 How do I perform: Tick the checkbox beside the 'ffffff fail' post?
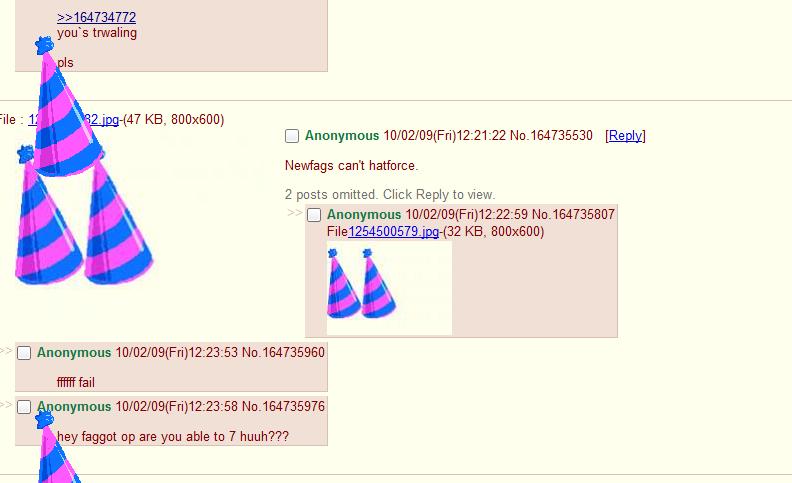pos(24,353)
